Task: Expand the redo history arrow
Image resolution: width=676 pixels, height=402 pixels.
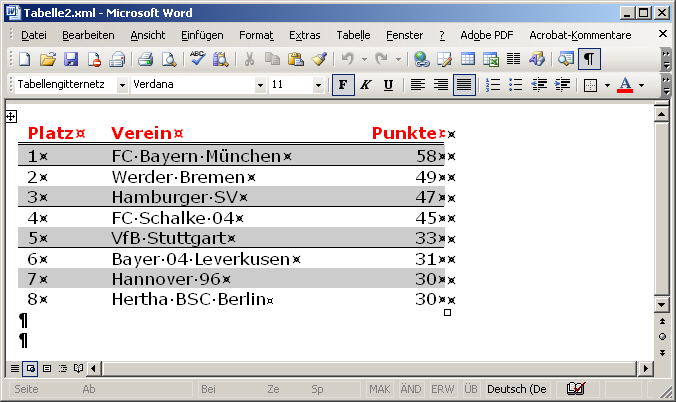Action: pyautogui.click(x=398, y=59)
